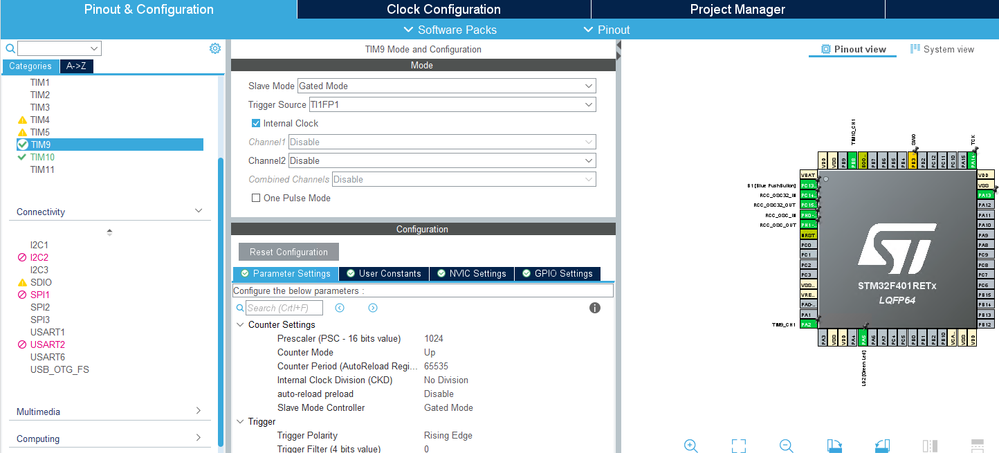Click the VBAT pin
This screenshot has width=999, height=453.
click(808, 175)
